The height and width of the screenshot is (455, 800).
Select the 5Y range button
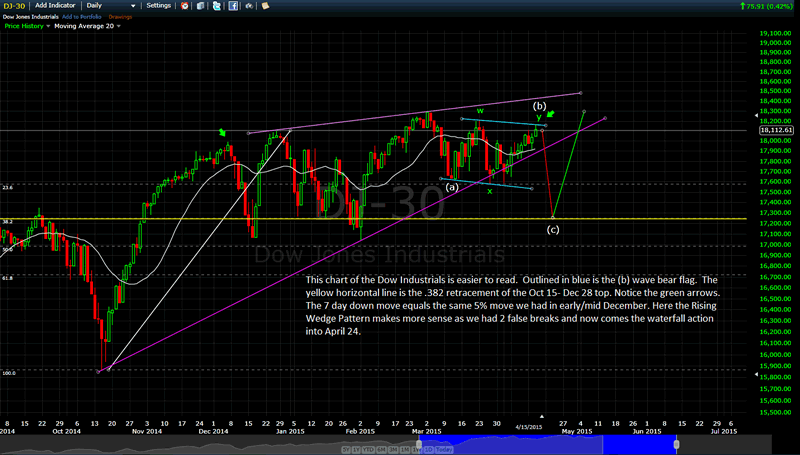pos(346,449)
